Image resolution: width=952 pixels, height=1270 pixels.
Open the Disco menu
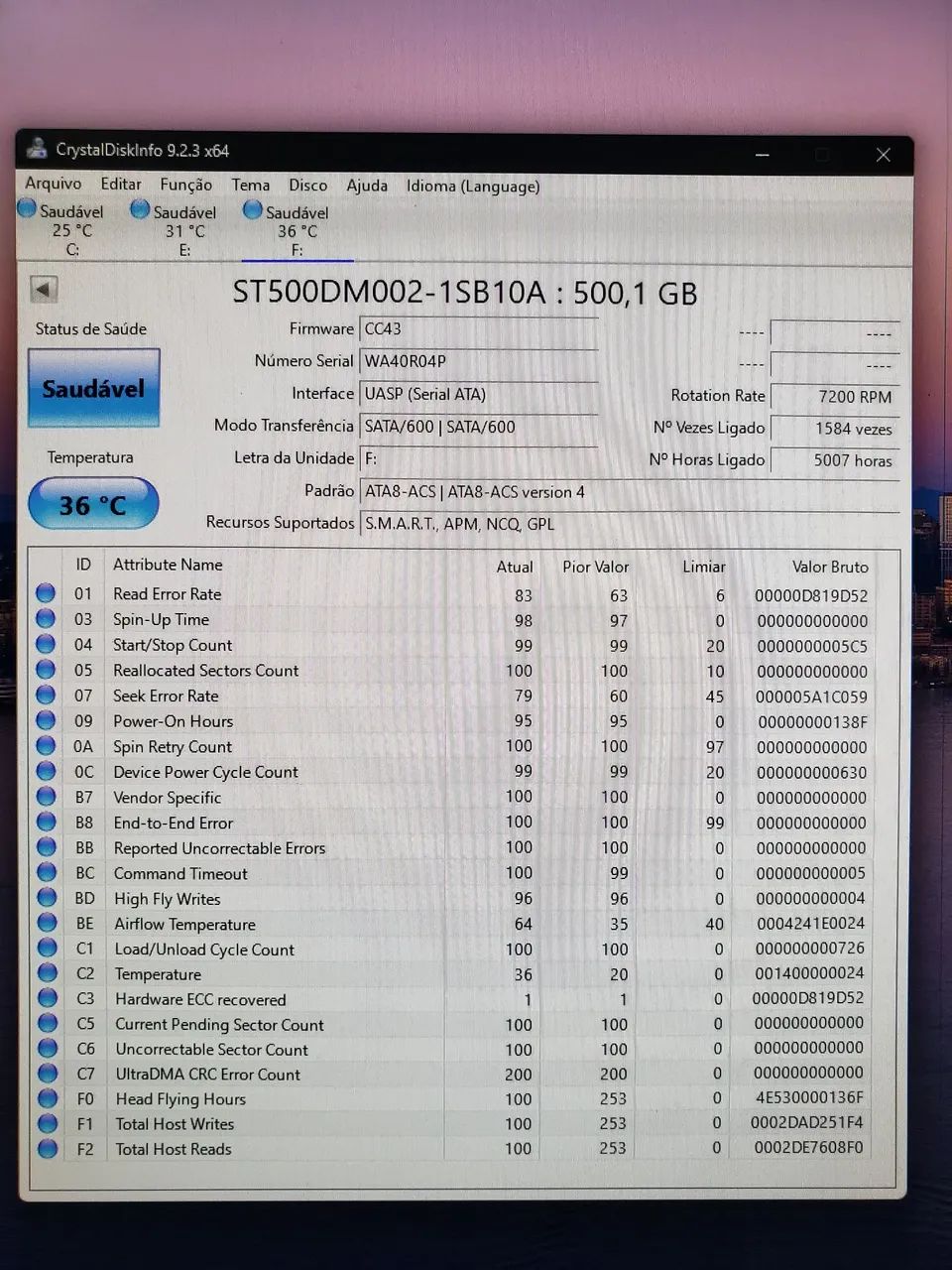[x=307, y=186]
